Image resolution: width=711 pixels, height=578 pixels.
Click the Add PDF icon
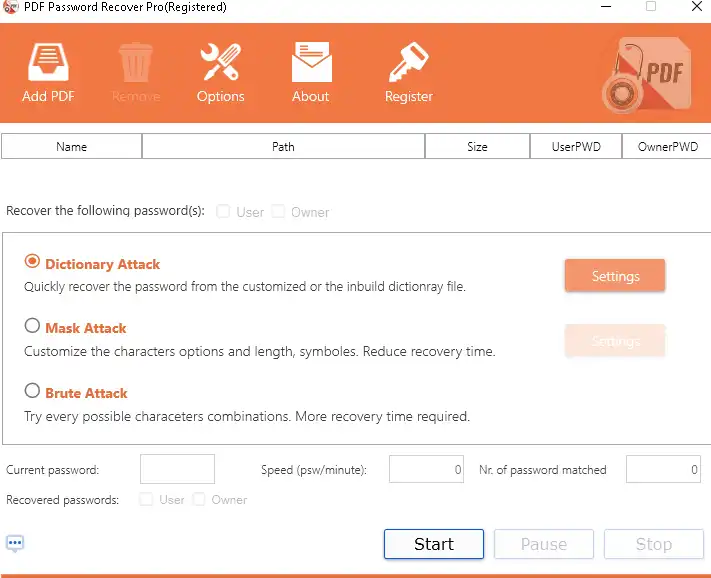48,63
